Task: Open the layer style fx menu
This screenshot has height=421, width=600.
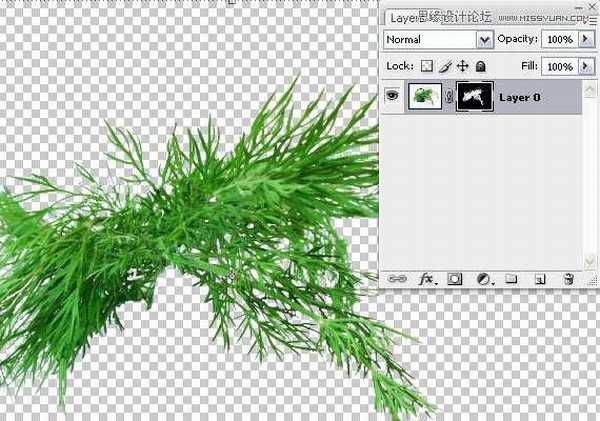Action: pos(425,280)
